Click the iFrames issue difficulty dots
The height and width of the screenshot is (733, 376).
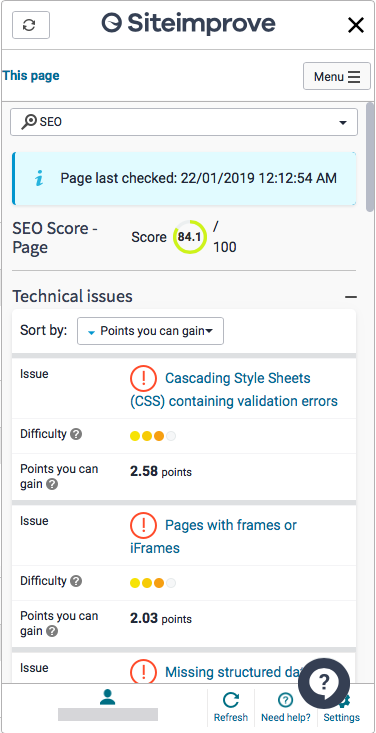pos(153,583)
